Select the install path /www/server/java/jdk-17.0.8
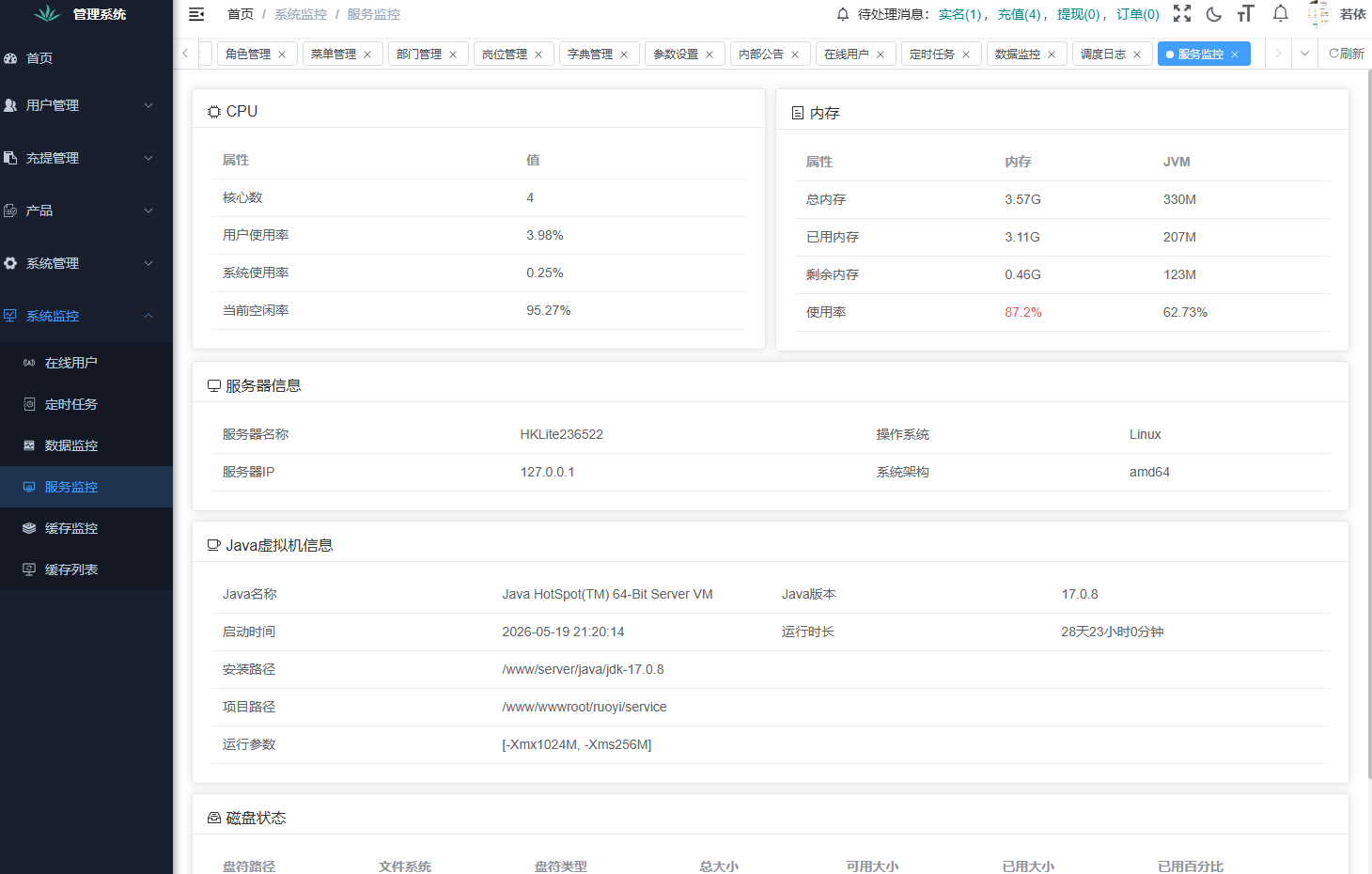Screen dimensions: 1372x874 [x=583, y=669]
